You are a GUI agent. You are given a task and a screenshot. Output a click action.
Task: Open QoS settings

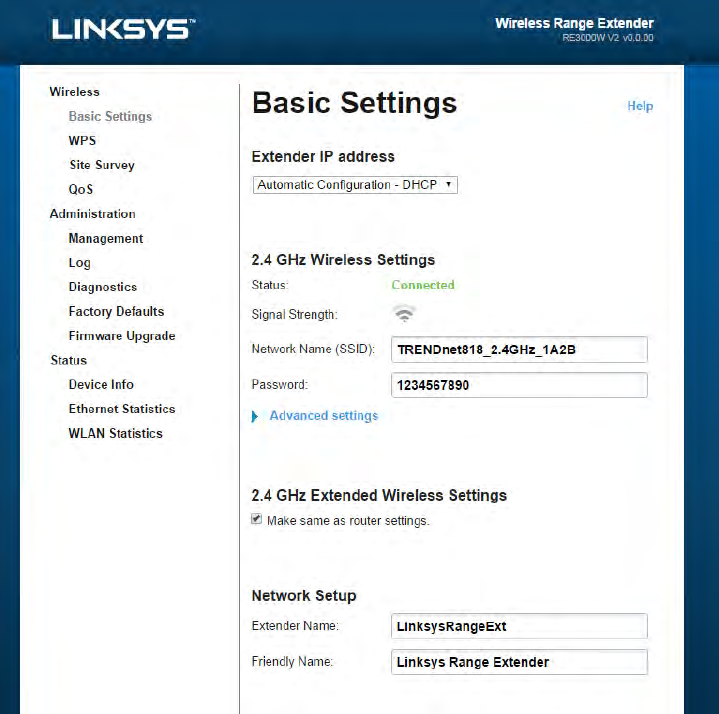(81, 189)
